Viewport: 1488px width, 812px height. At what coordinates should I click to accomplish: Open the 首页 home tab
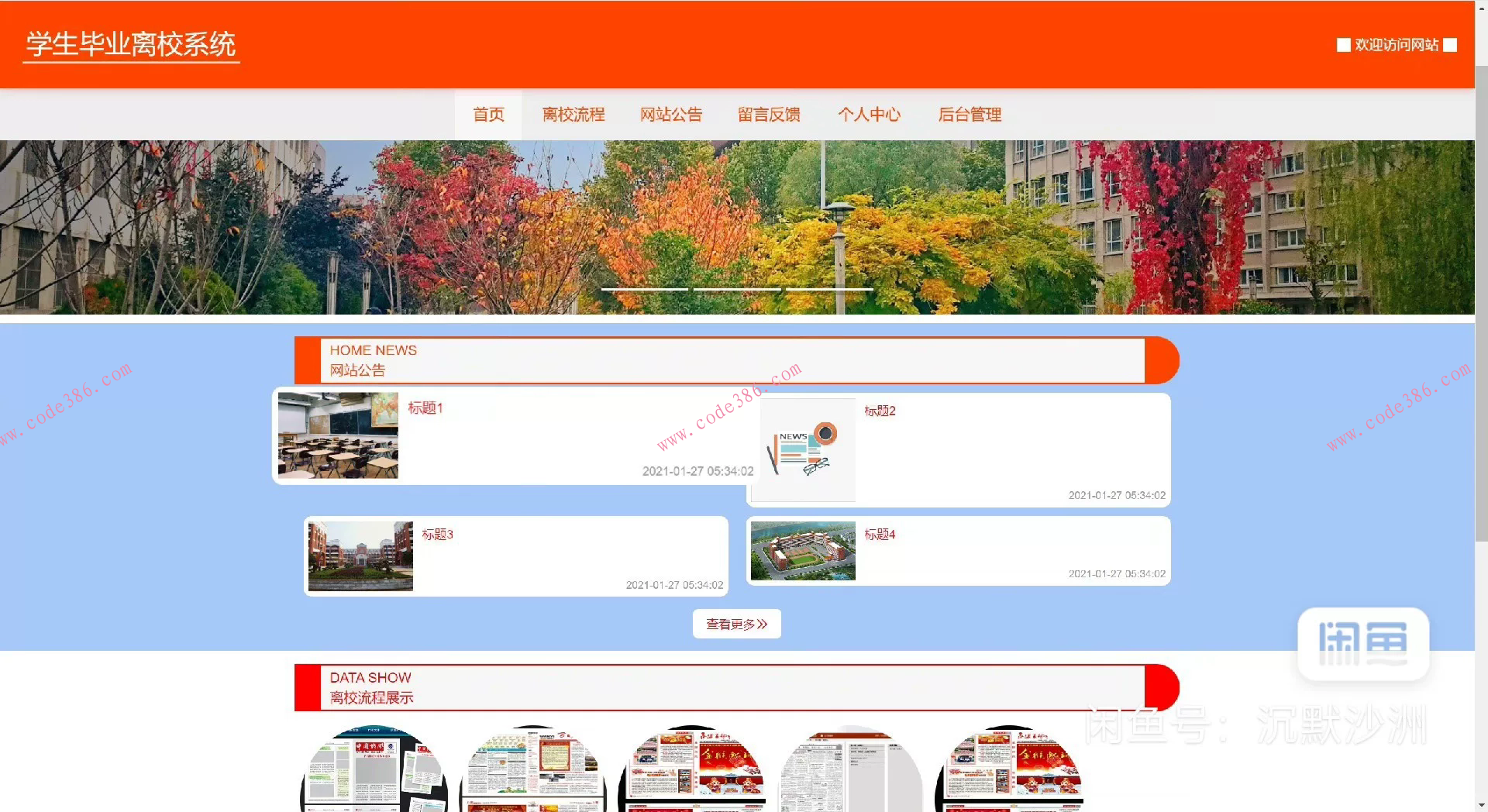[488, 115]
